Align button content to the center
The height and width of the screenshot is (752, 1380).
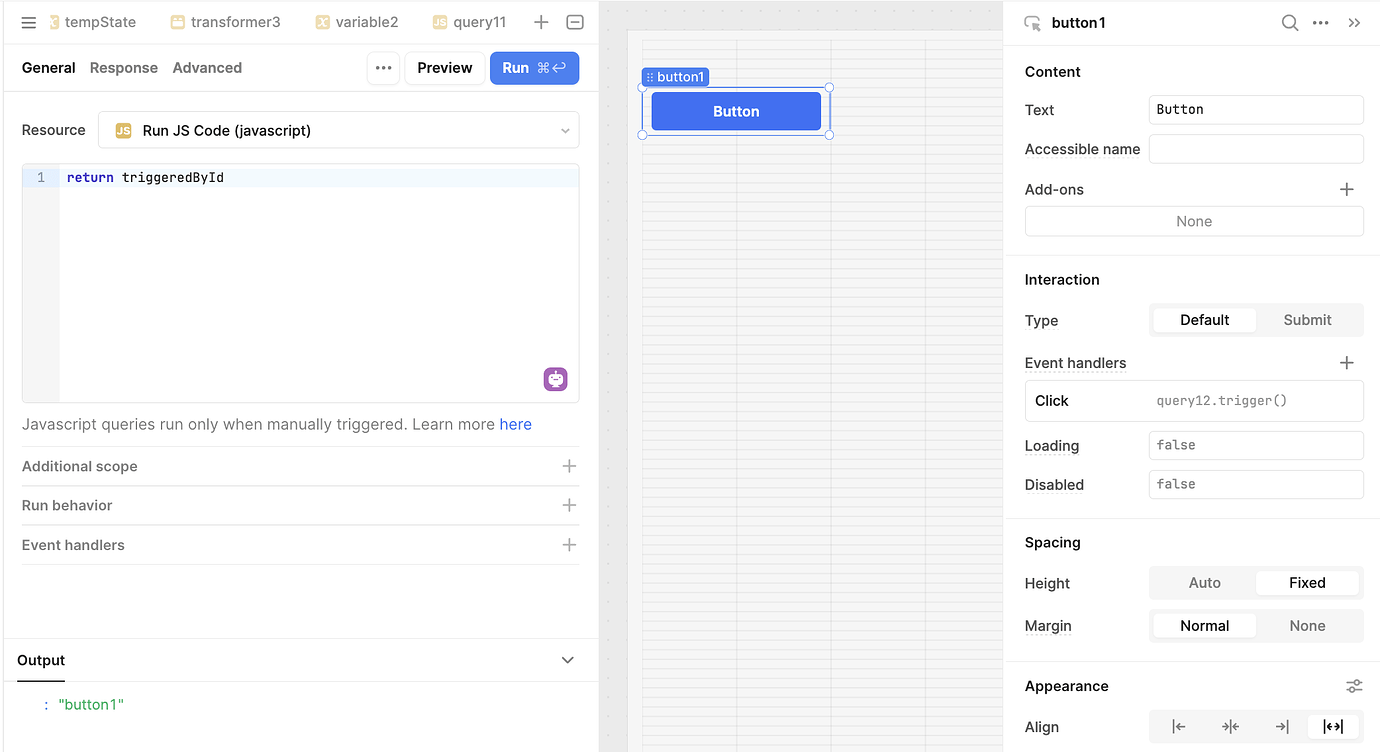(x=1230, y=727)
